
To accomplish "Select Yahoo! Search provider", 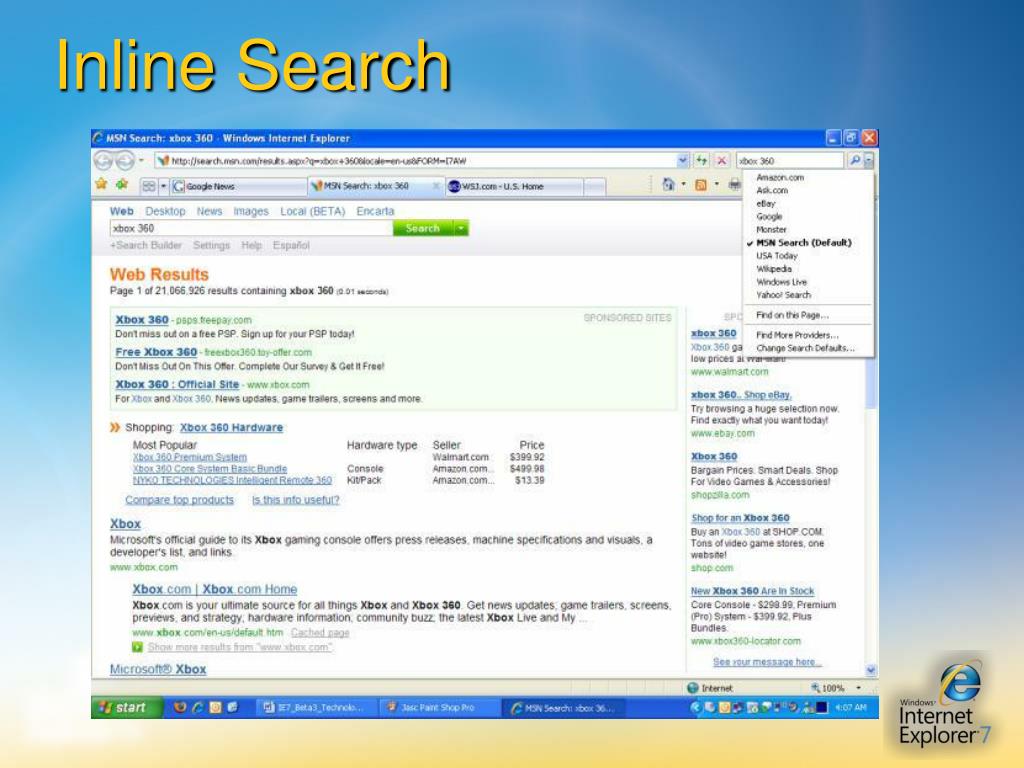I will [784, 295].
